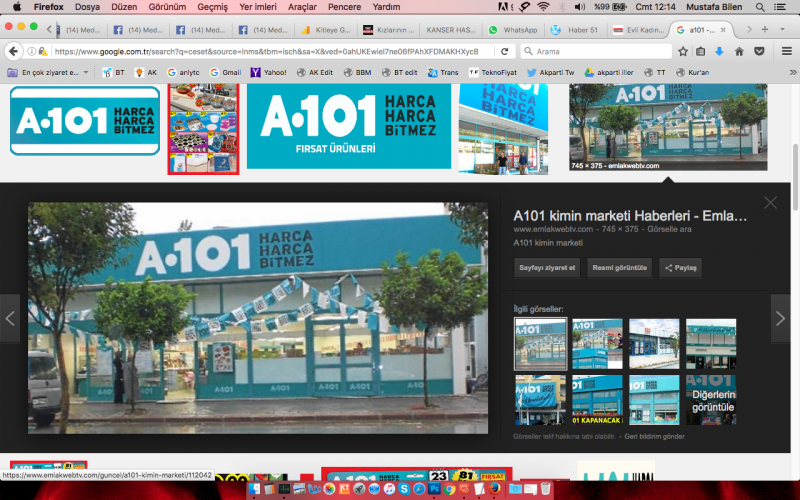Screen dimensions: 800x500
Task: Open the Pocket icon in toolbar
Action: [x=759, y=51]
